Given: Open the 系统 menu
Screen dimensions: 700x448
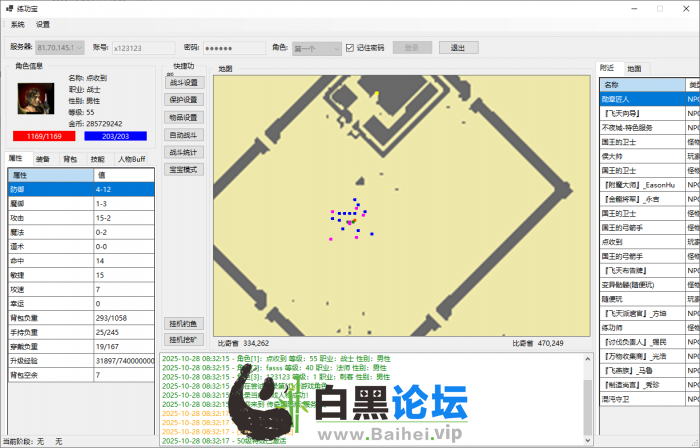Looking at the screenshot, I should (x=18, y=24).
